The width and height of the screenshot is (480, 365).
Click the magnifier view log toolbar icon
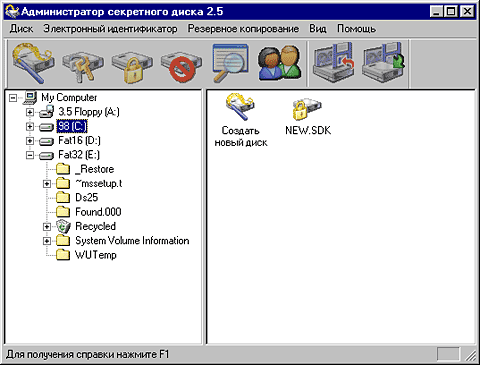coord(231,63)
